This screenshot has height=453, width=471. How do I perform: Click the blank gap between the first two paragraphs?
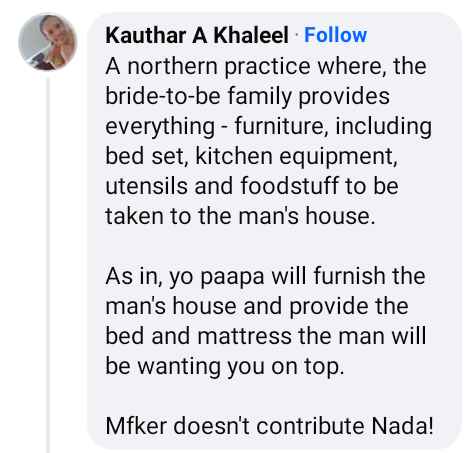click(x=269, y=246)
